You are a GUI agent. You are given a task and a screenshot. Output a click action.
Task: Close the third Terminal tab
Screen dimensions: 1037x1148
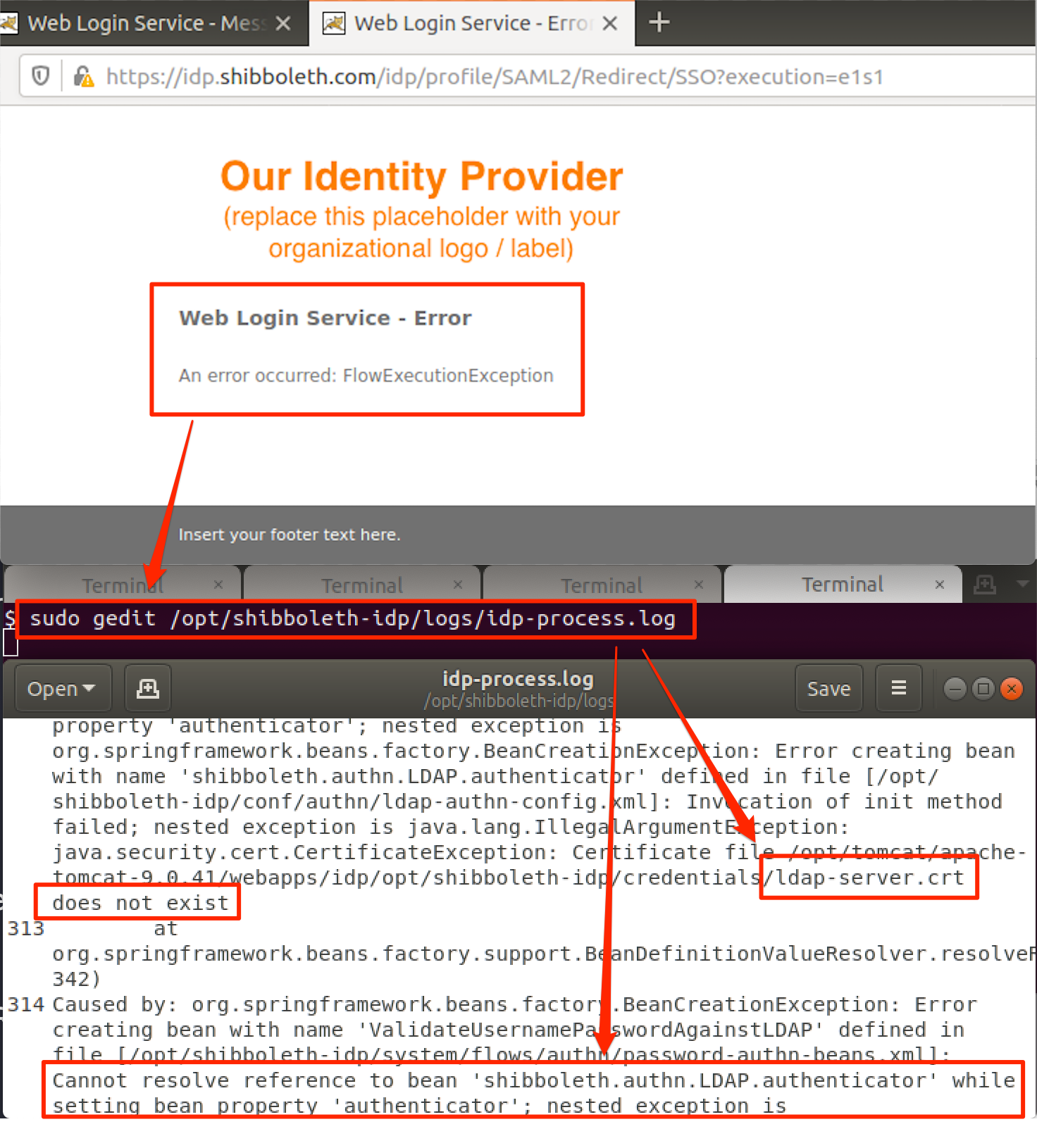pyautogui.click(x=698, y=585)
